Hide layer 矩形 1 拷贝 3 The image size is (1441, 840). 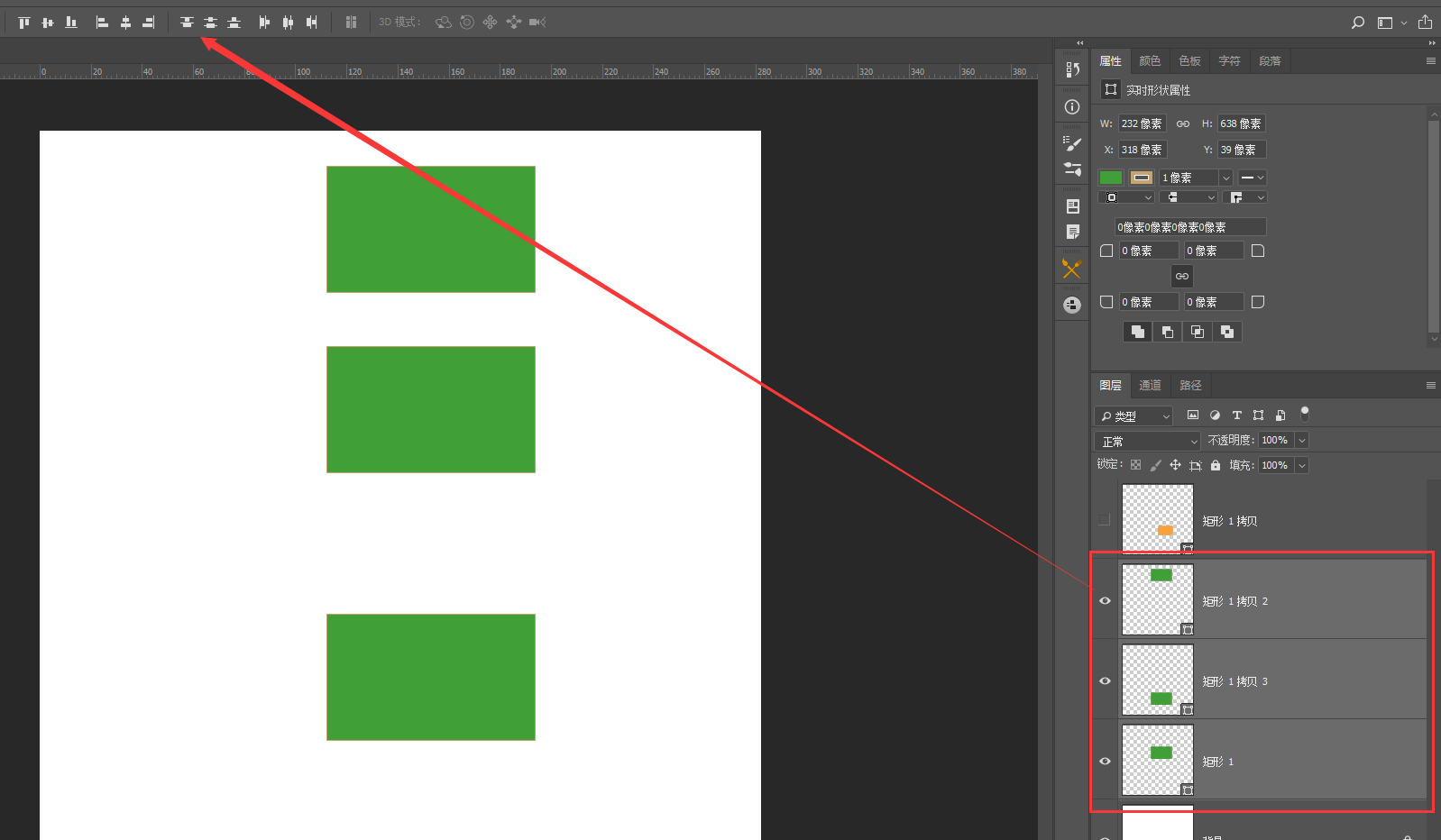1105,680
